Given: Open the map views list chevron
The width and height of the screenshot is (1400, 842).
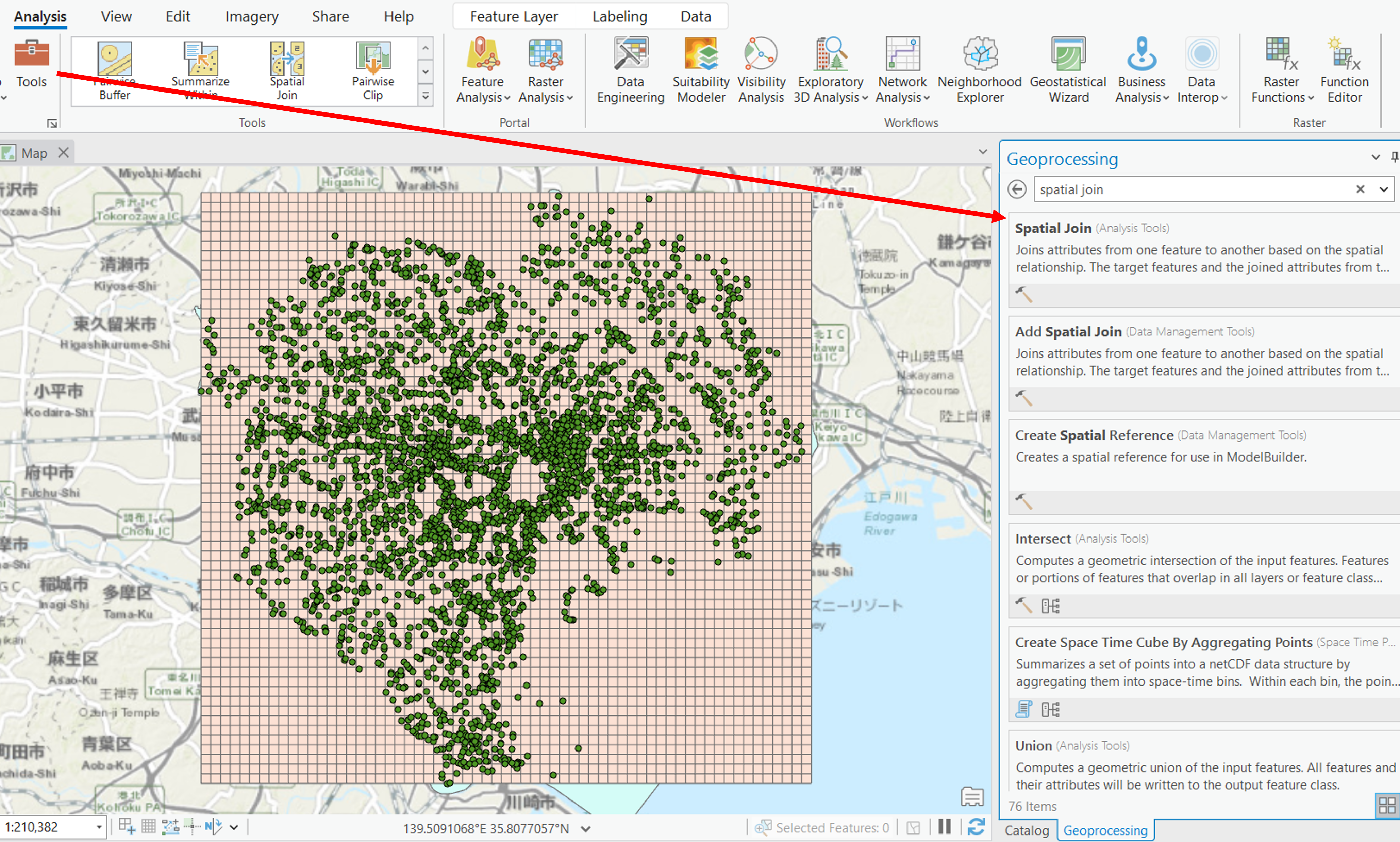Looking at the screenshot, I should pos(983,152).
